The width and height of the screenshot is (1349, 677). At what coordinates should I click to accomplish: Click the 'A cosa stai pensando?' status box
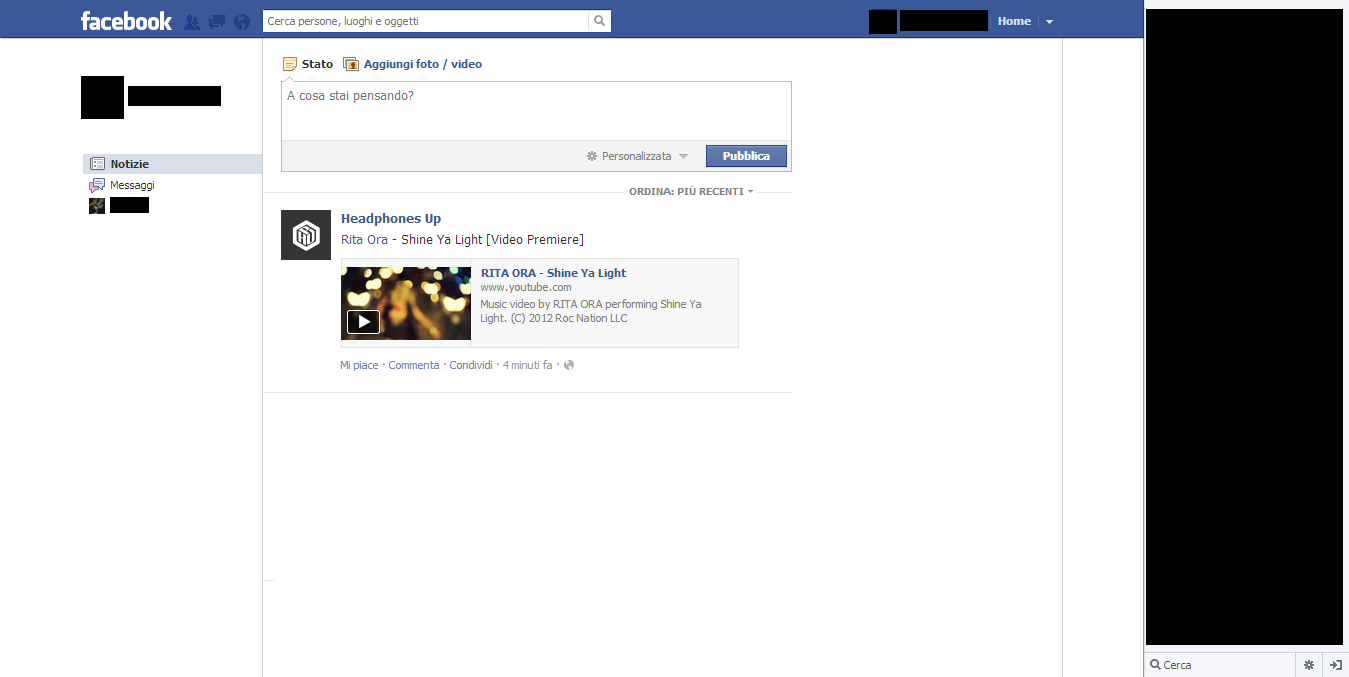[536, 111]
